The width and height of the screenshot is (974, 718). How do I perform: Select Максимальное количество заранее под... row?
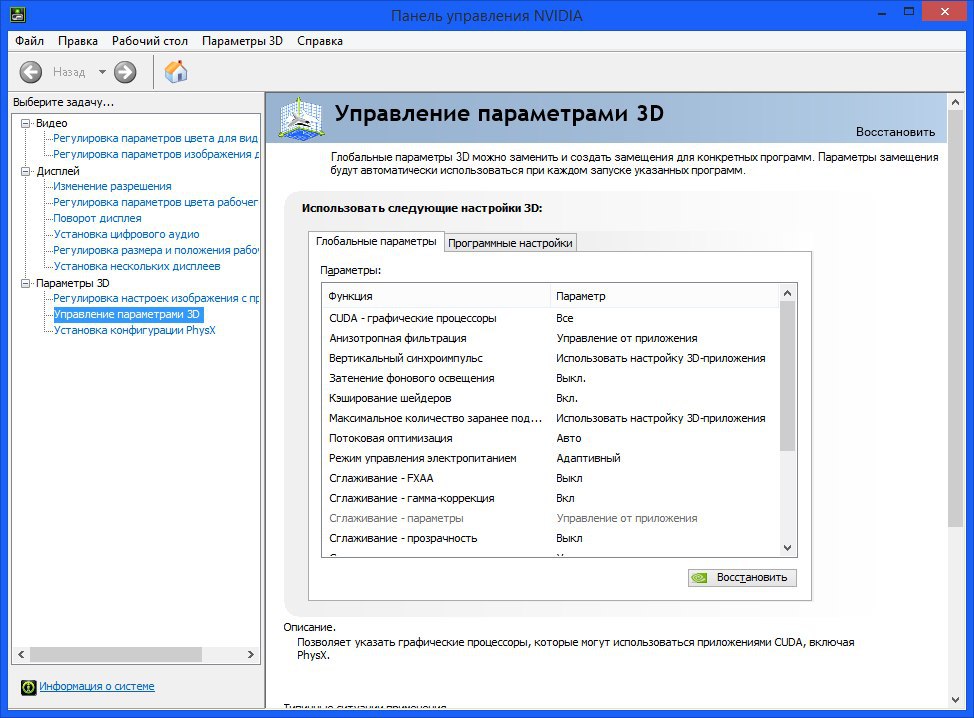pyautogui.click(x=550, y=418)
